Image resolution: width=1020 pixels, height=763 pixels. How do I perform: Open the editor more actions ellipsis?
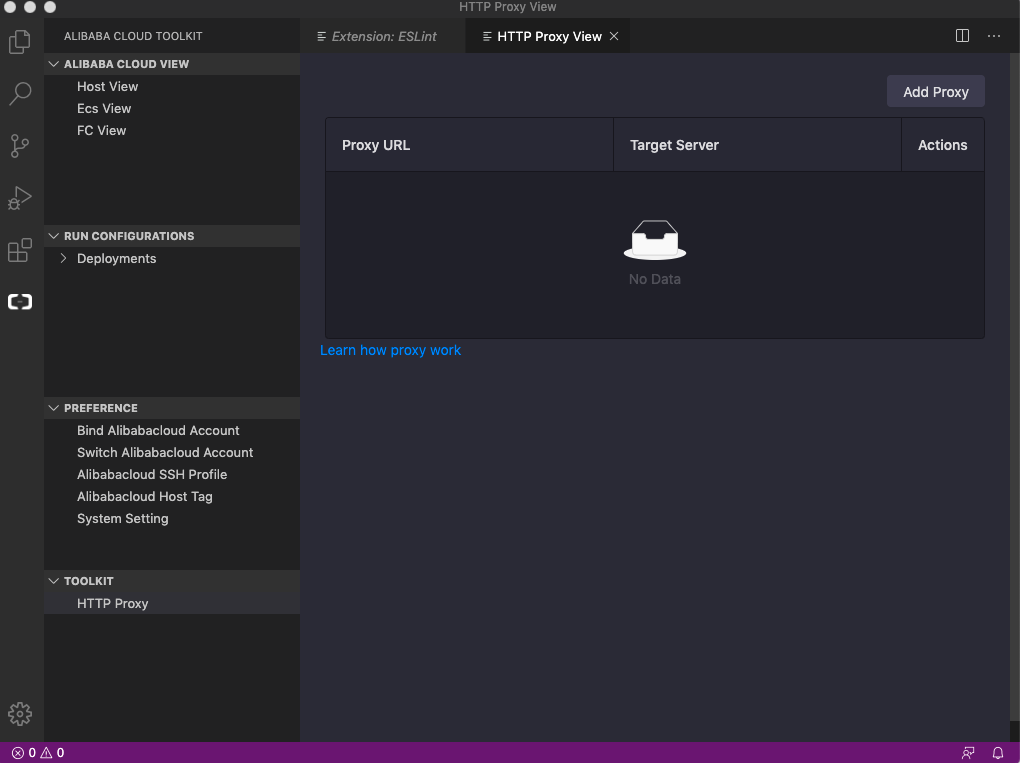(993, 36)
